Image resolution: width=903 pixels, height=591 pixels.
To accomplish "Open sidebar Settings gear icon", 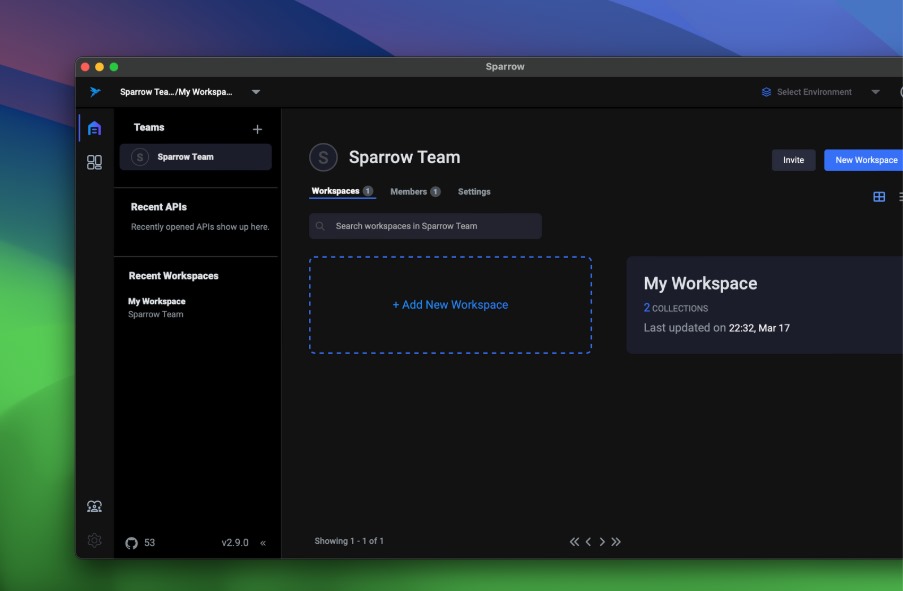I will [x=94, y=539].
